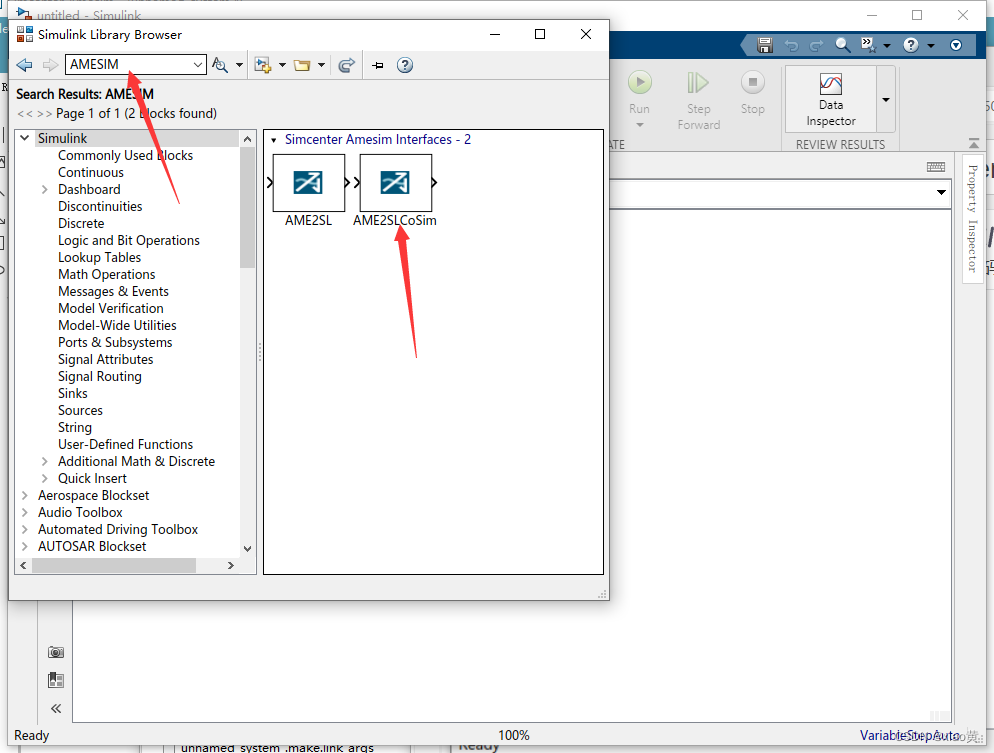
Task: Select Messages & Events
Action: 113,292
